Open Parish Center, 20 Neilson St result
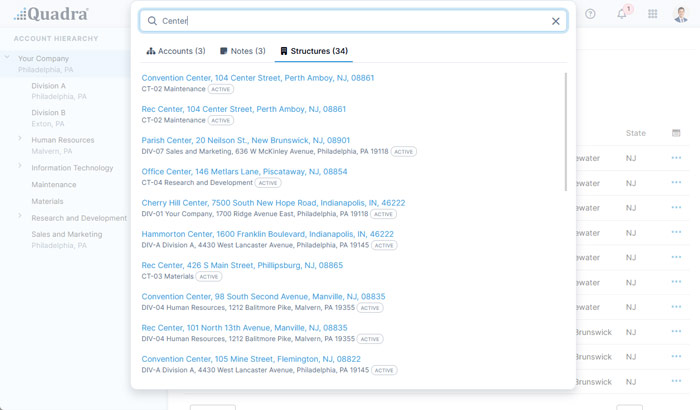700x410 pixels. pos(246,141)
